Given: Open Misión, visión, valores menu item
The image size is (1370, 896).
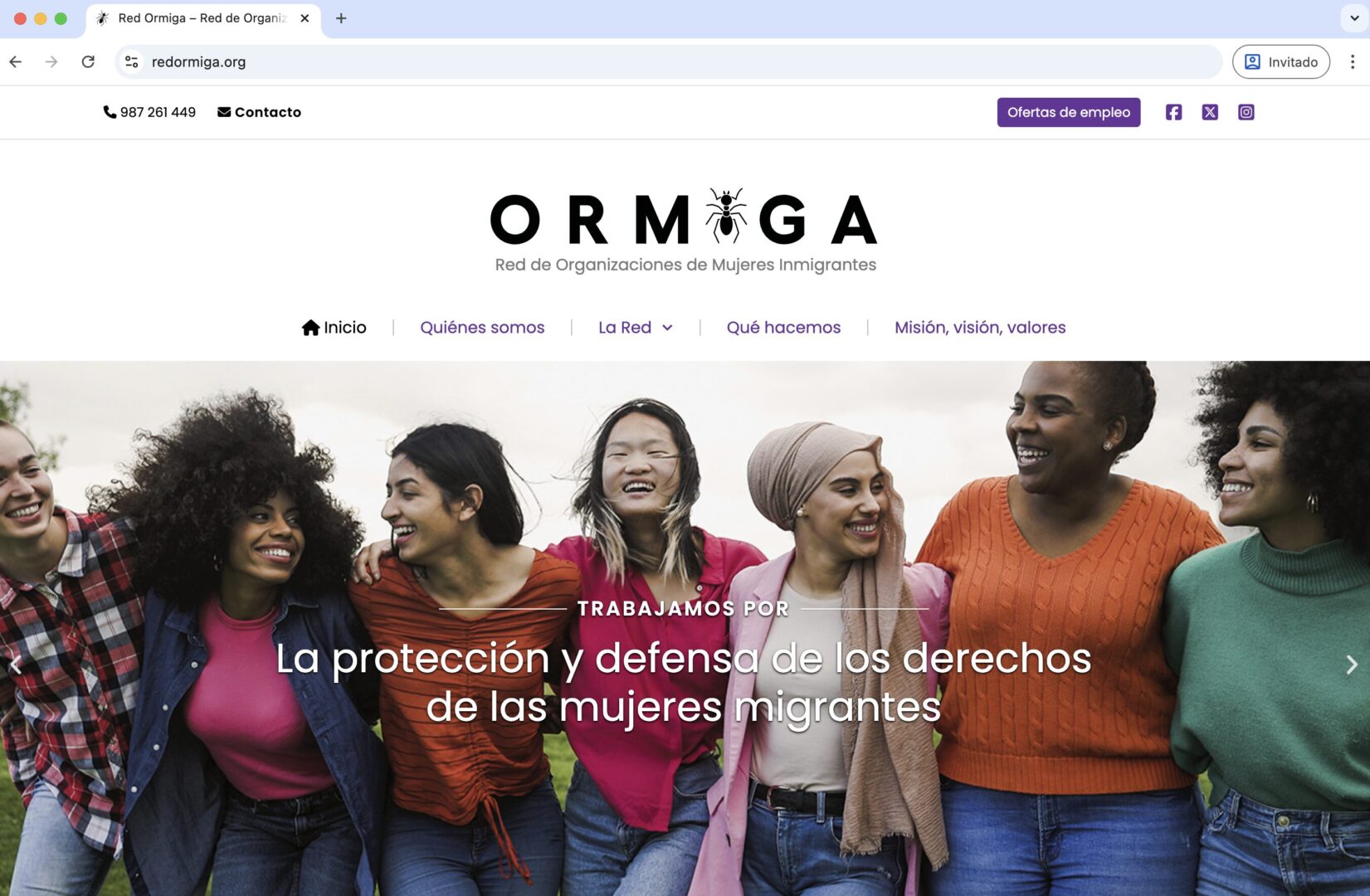Looking at the screenshot, I should [x=980, y=328].
